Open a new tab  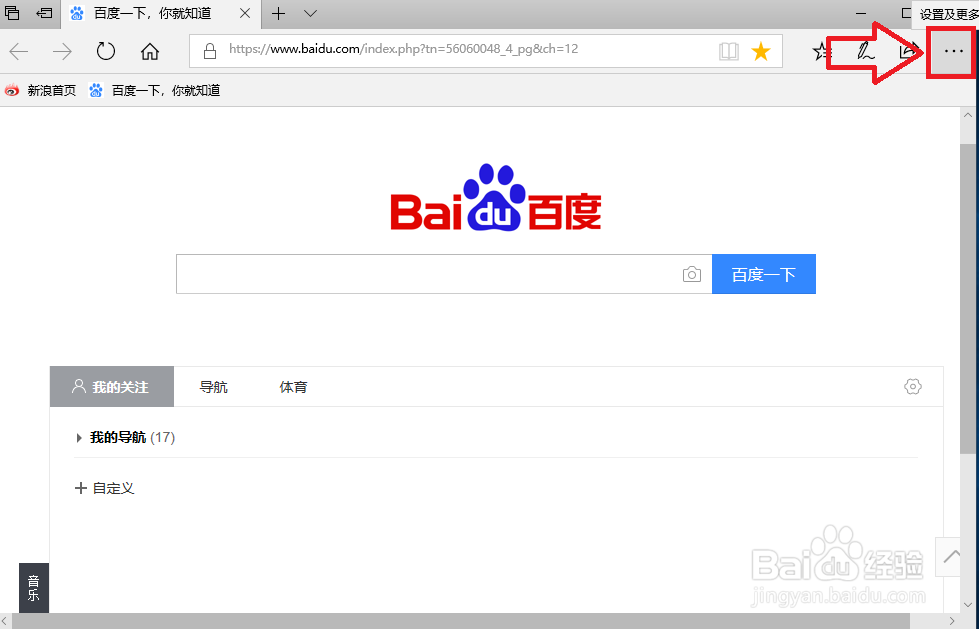tap(278, 13)
